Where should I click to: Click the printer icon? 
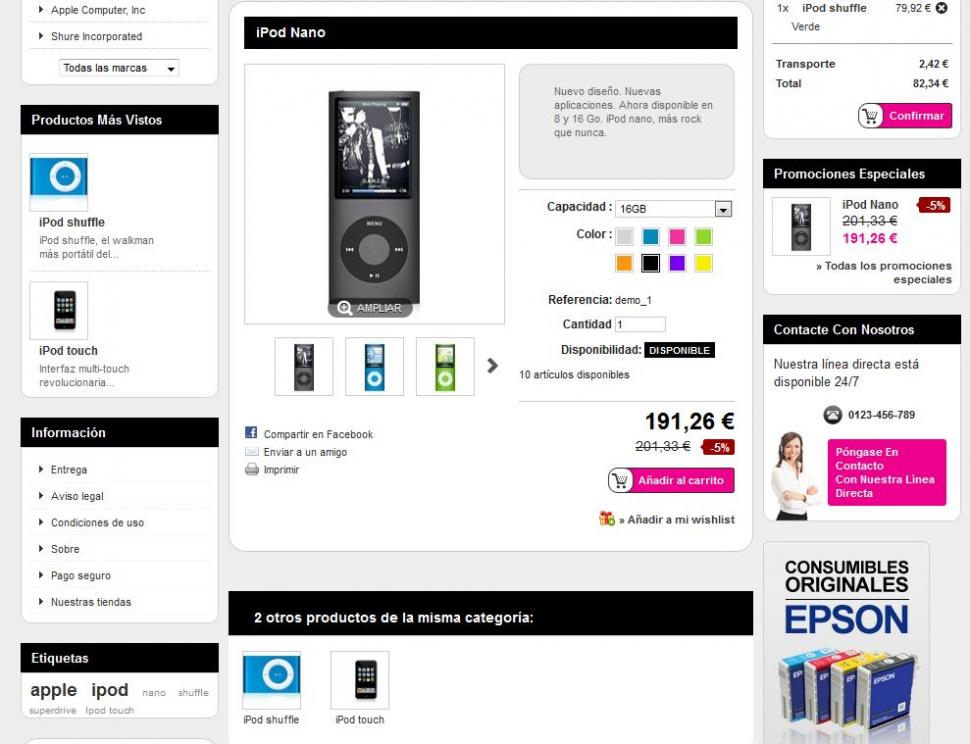coord(252,469)
